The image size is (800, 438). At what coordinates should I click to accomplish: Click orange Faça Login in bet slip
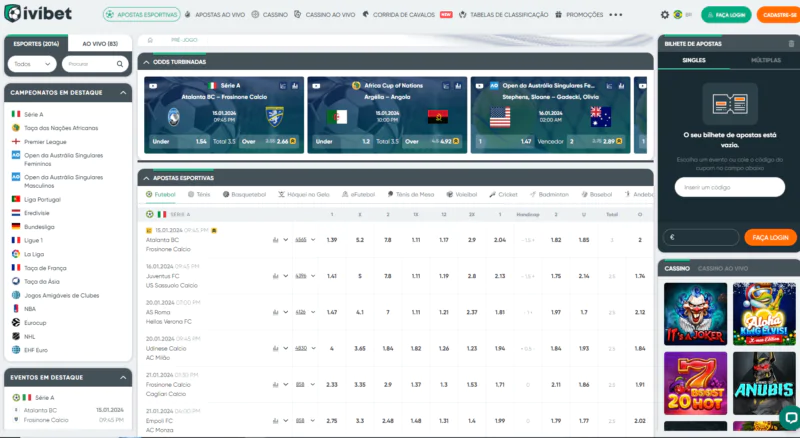[770, 237]
